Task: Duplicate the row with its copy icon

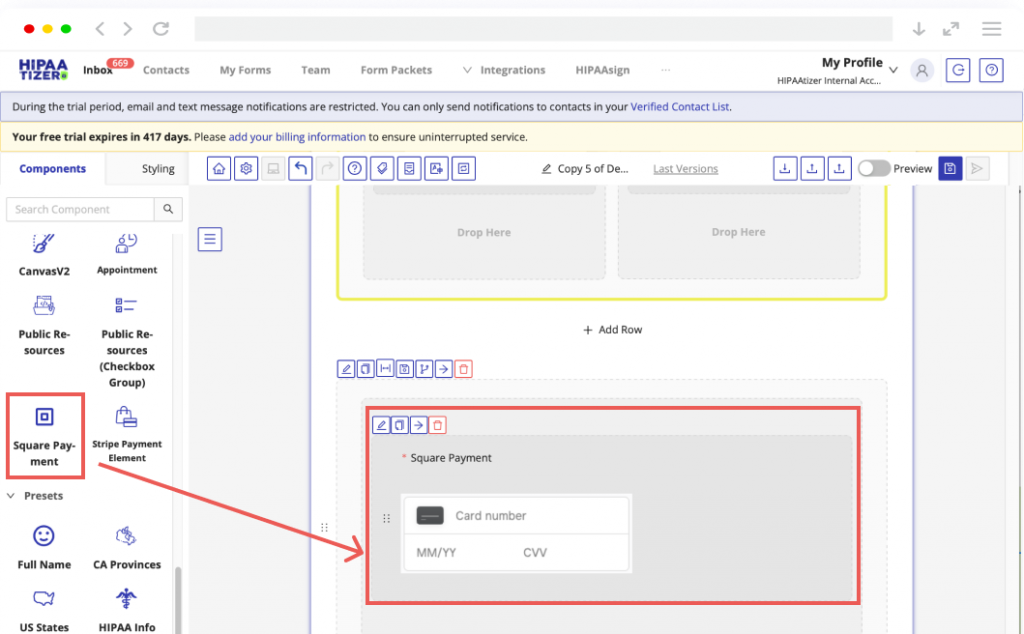Action: 366,369
